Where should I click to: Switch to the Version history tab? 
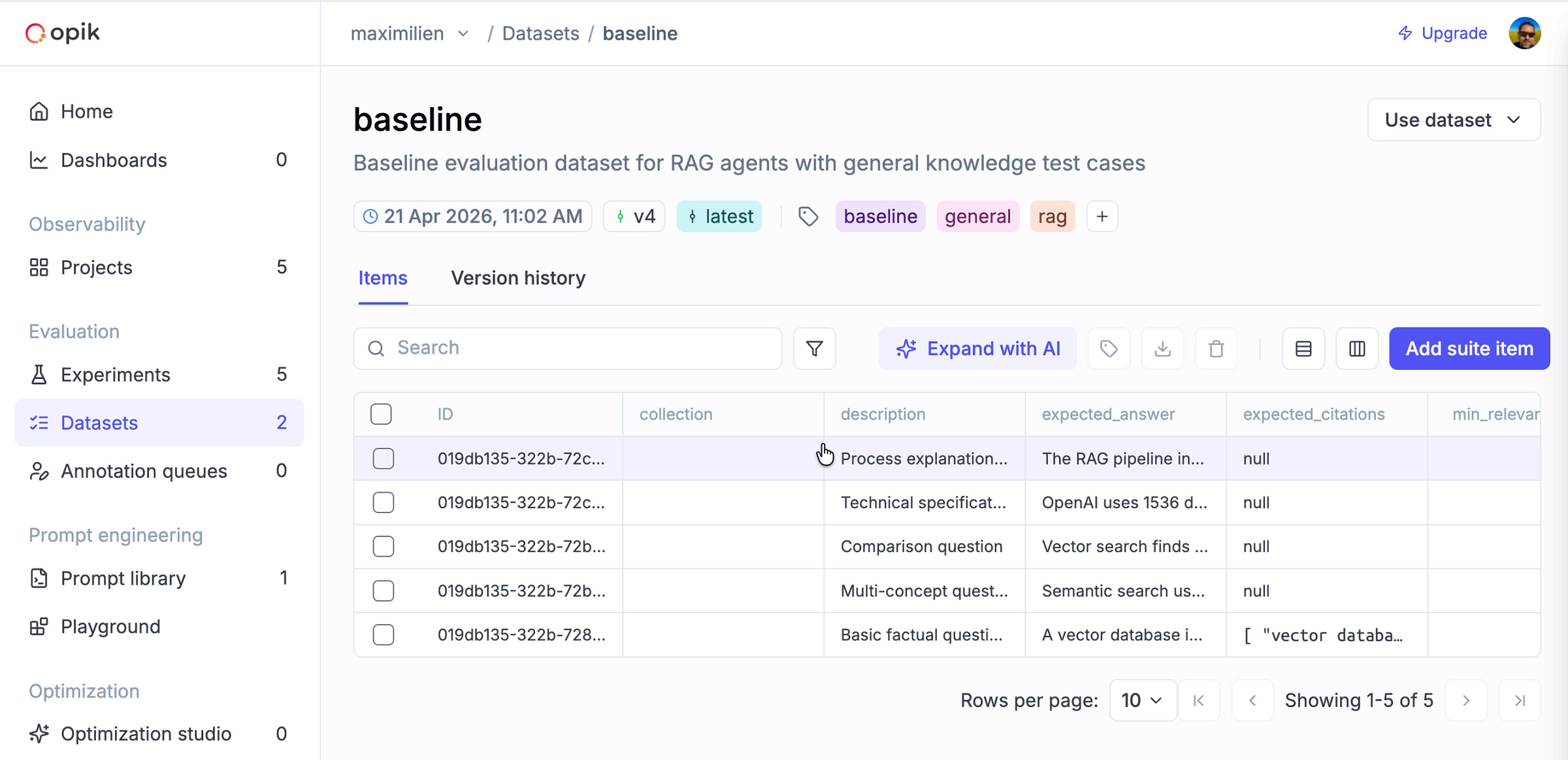518,278
